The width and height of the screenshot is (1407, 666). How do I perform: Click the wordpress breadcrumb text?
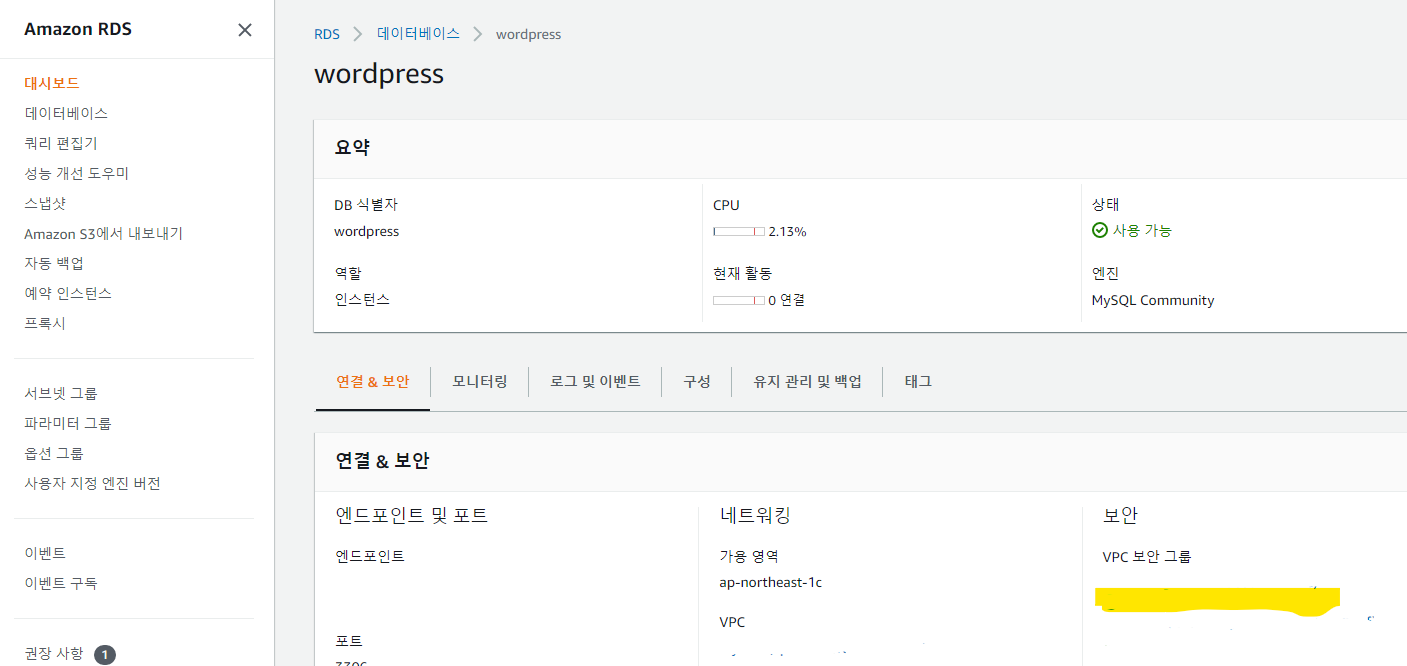point(528,34)
